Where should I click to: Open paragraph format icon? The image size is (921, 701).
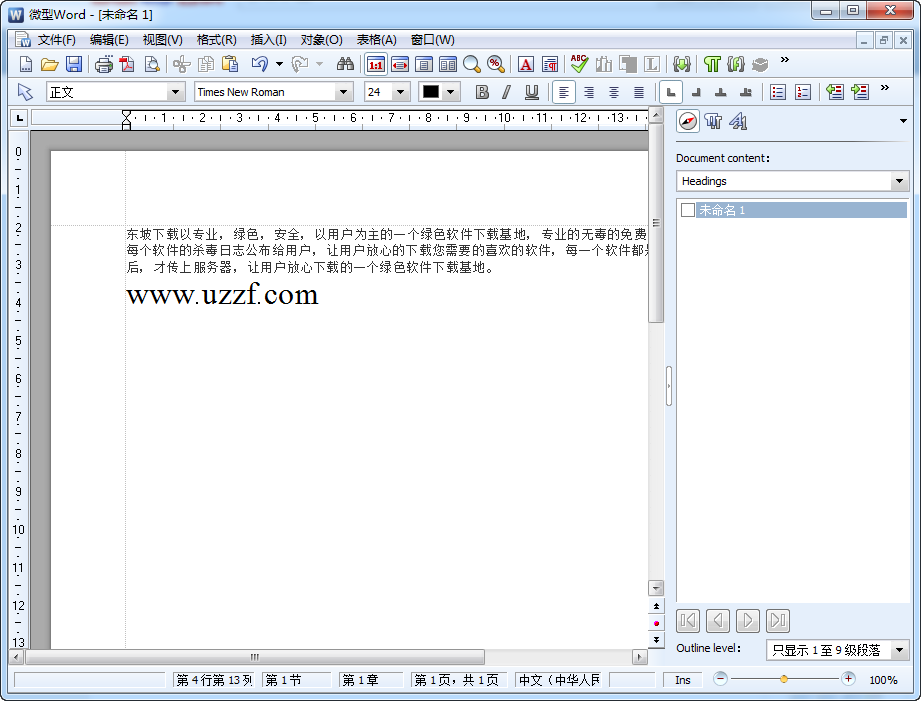(550, 64)
